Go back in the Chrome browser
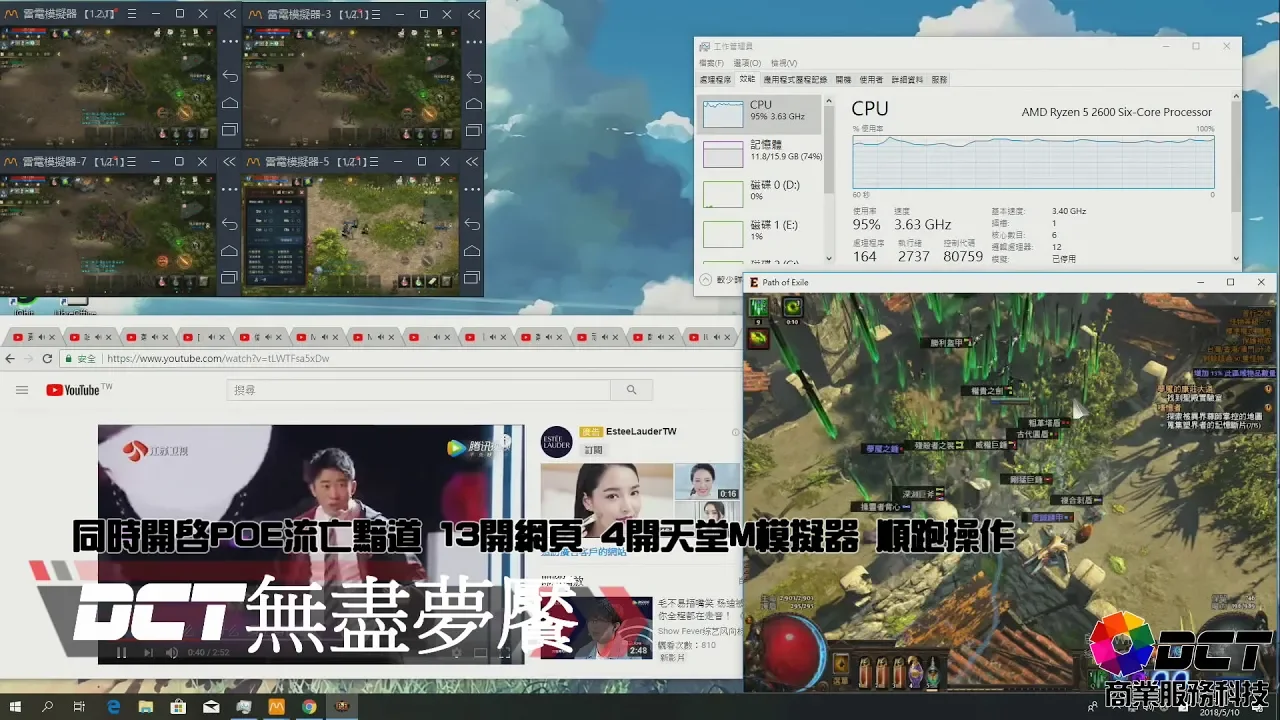Viewport: 1280px width, 720px height. (x=10, y=359)
